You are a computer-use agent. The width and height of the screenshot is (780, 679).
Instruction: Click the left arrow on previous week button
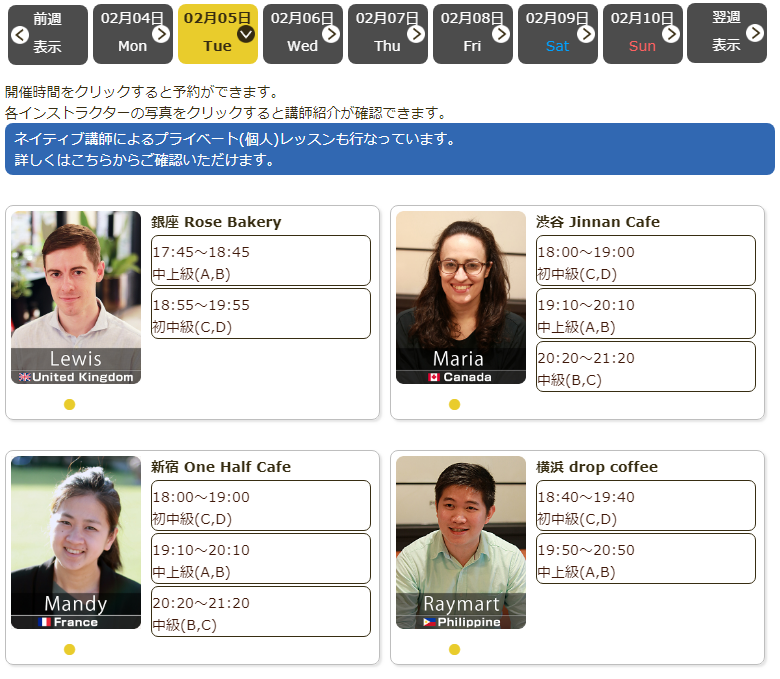pyautogui.click(x=20, y=35)
